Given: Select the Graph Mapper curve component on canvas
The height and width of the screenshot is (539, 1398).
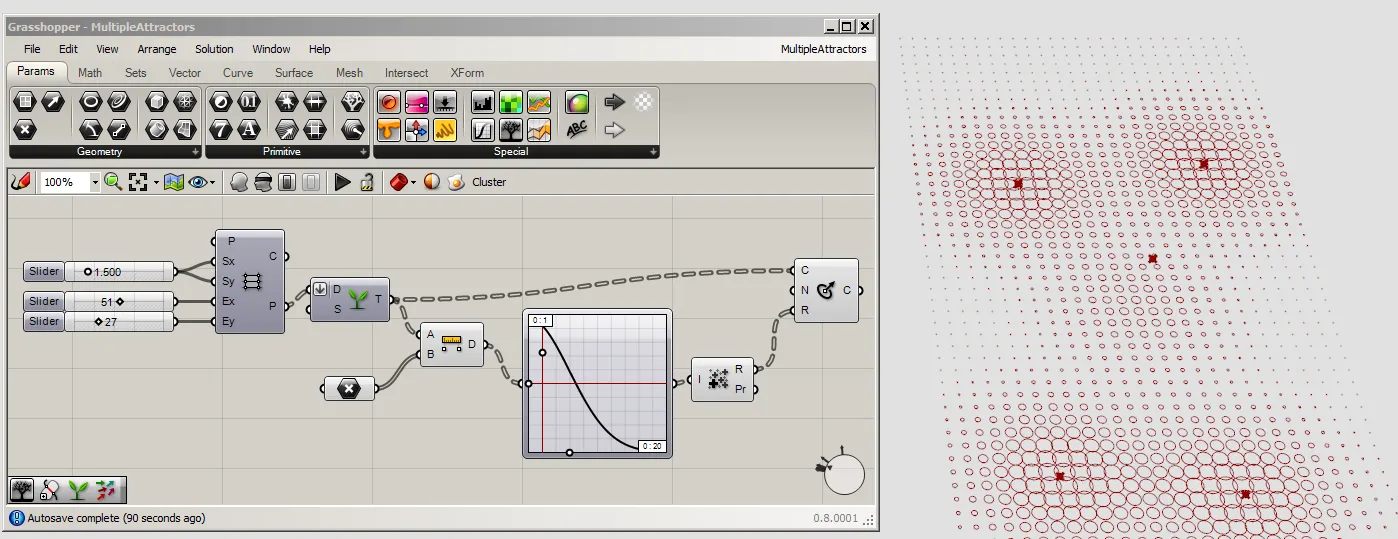Looking at the screenshot, I should (597, 383).
